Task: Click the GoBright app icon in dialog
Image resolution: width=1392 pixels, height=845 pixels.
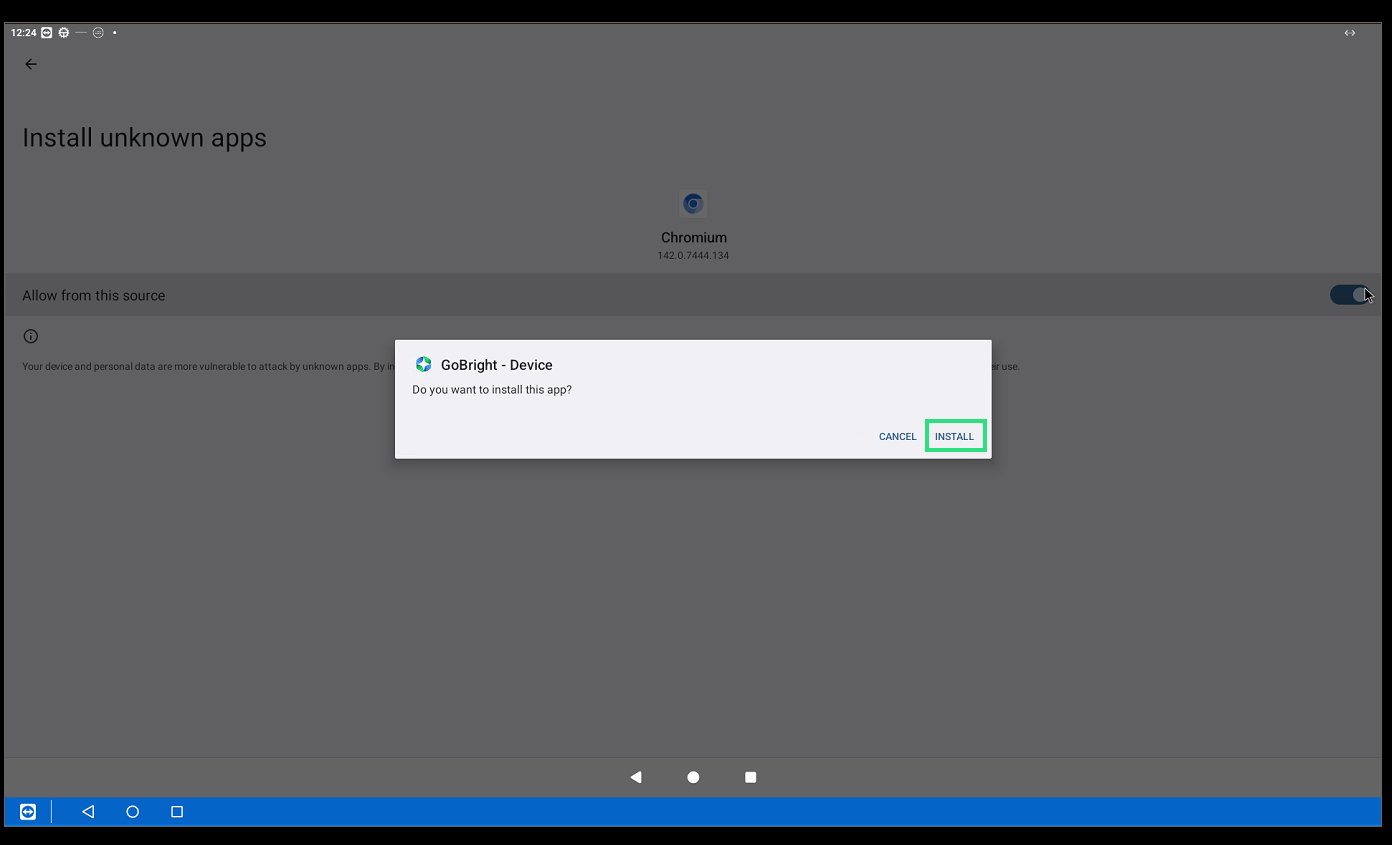Action: (x=423, y=365)
